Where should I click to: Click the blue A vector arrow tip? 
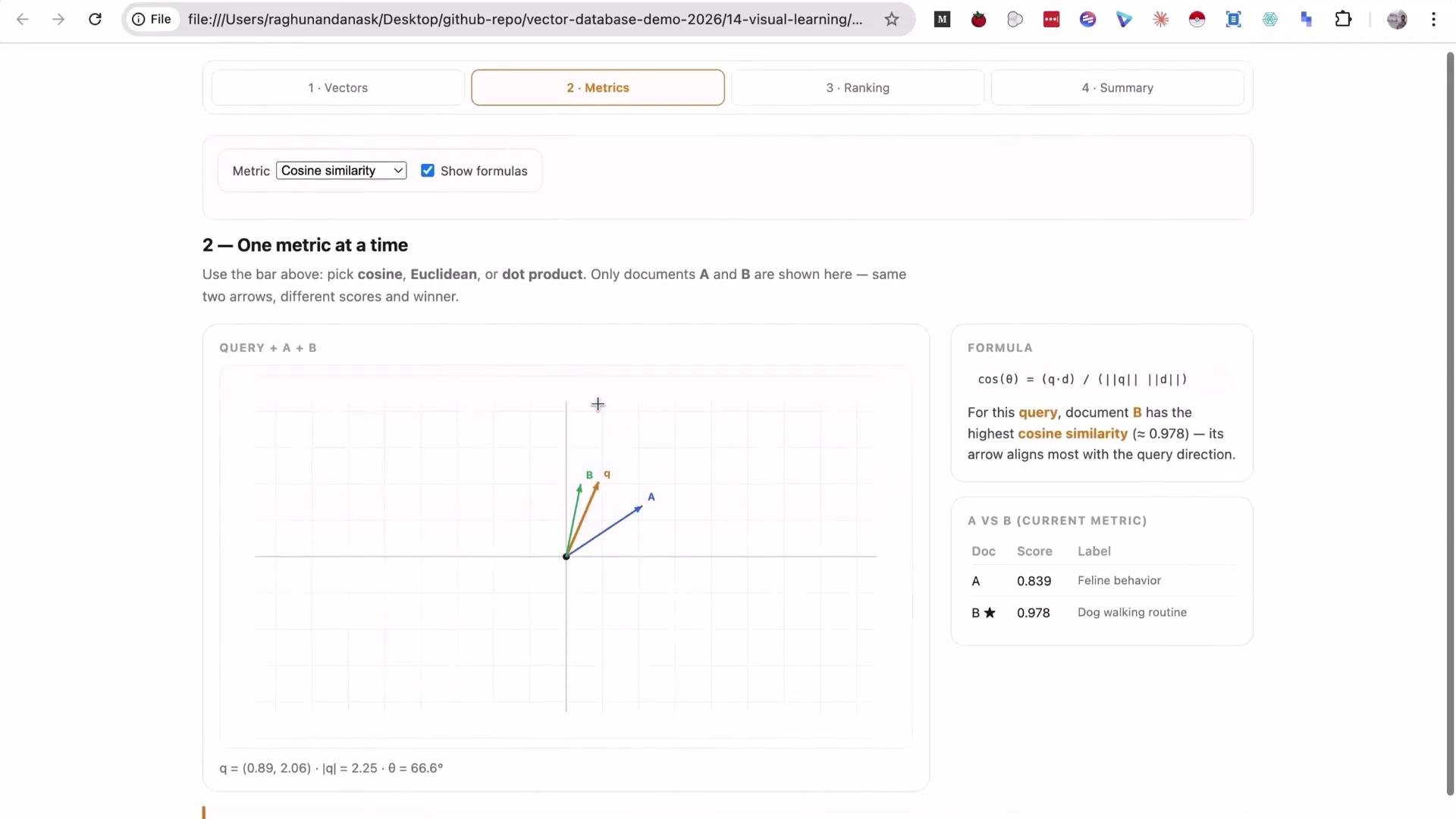pos(639,509)
